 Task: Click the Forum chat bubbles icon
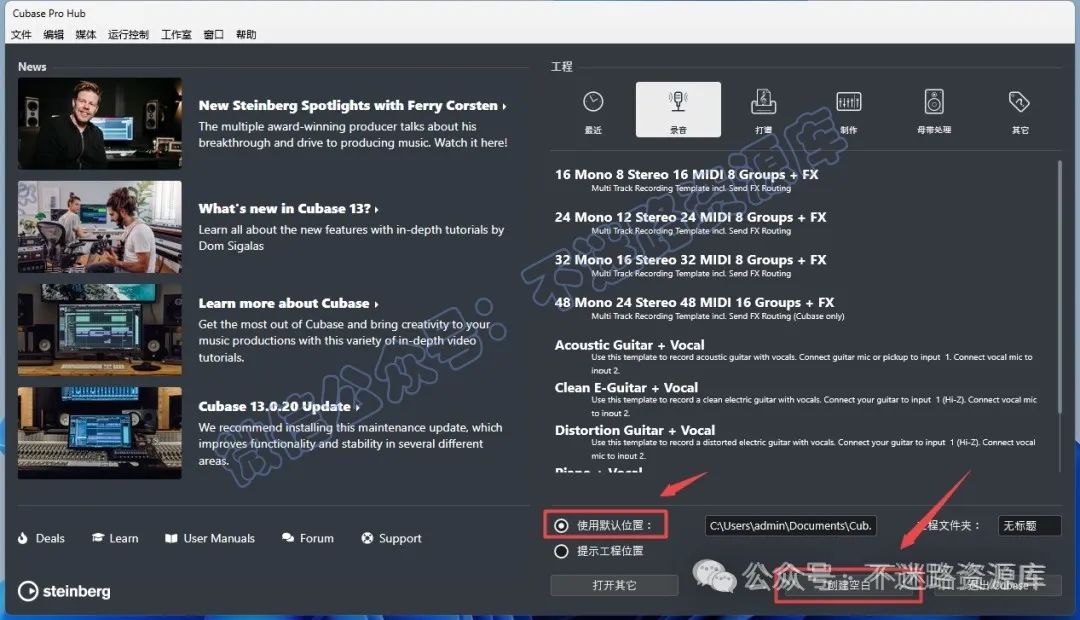click(x=288, y=538)
